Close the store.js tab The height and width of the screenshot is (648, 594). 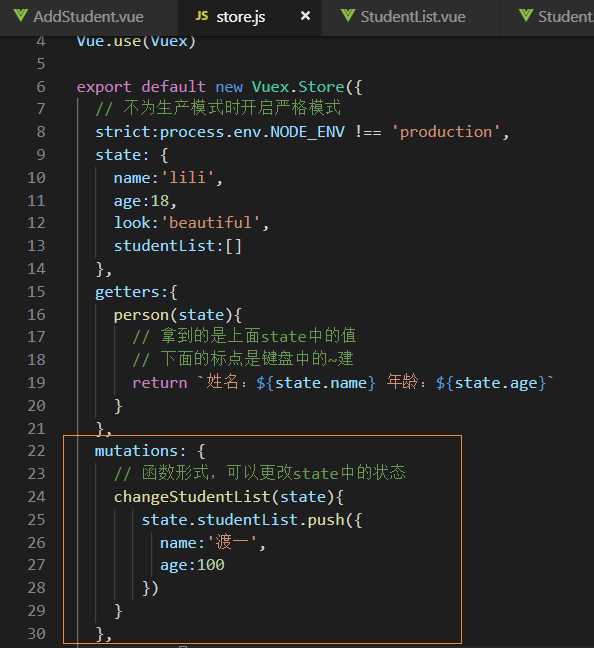(x=305, y=16)
